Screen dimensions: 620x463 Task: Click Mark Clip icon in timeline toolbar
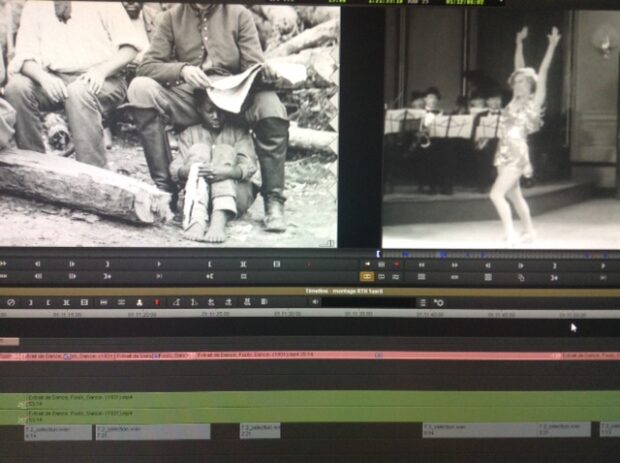[x=66, y=302]
